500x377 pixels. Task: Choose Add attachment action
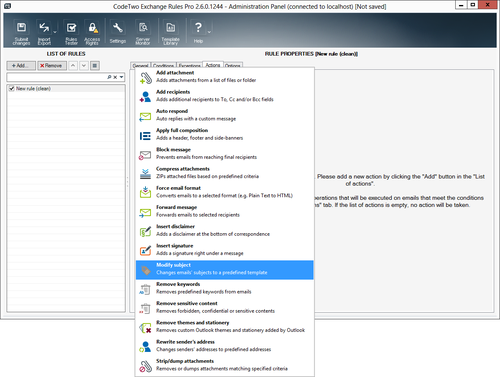(225, 76)
